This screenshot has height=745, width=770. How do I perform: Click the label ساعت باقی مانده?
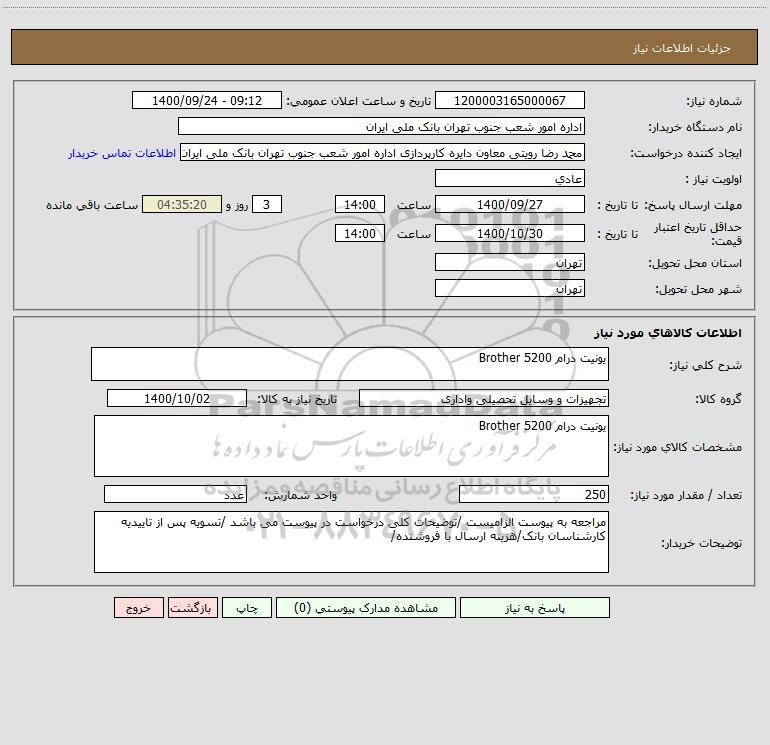point(92,205)
